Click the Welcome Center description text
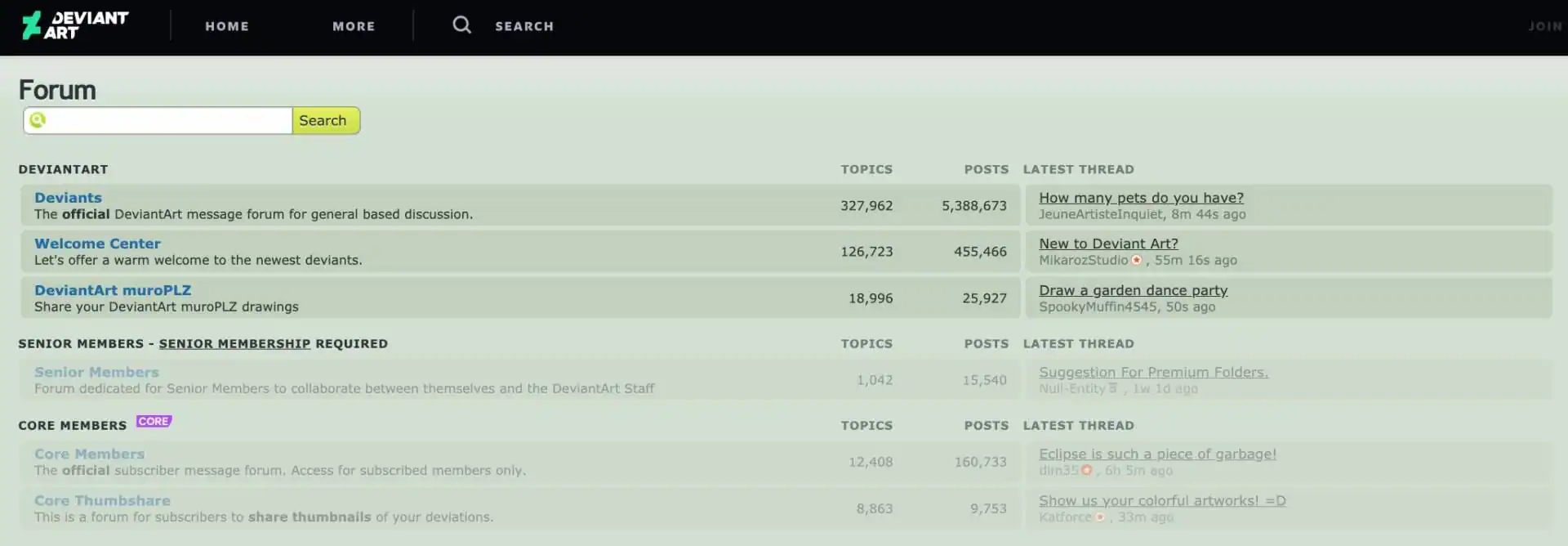This screenshot has width=1568, height=546. pyautogui.click(x=198, y=260)
